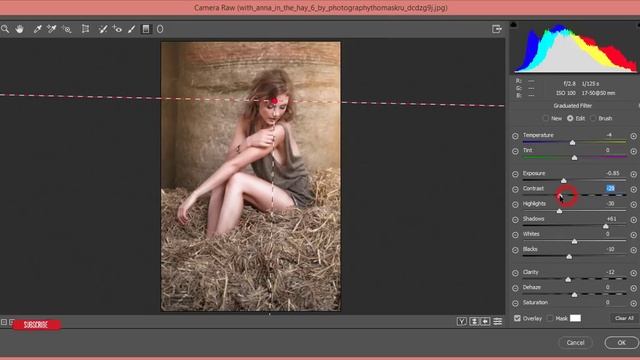The width and height of the screenshot is (640, 360).
Task: Select the Color Sampler tool
Action: coord(51,29)
